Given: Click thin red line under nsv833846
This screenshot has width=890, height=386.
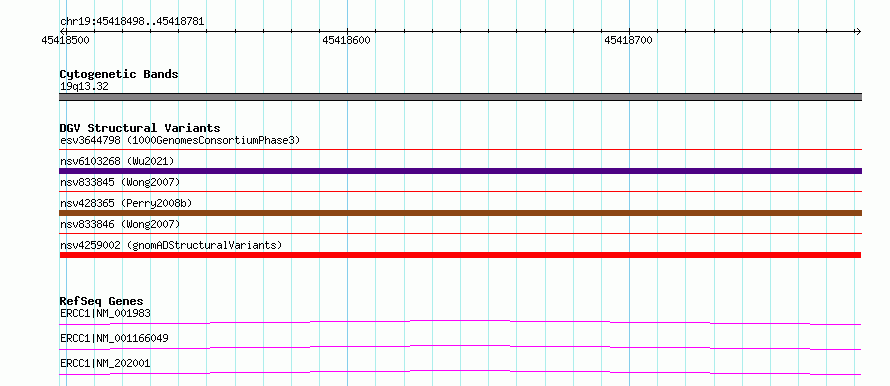Looking at the screenshot, I should [x=460, y=233].
